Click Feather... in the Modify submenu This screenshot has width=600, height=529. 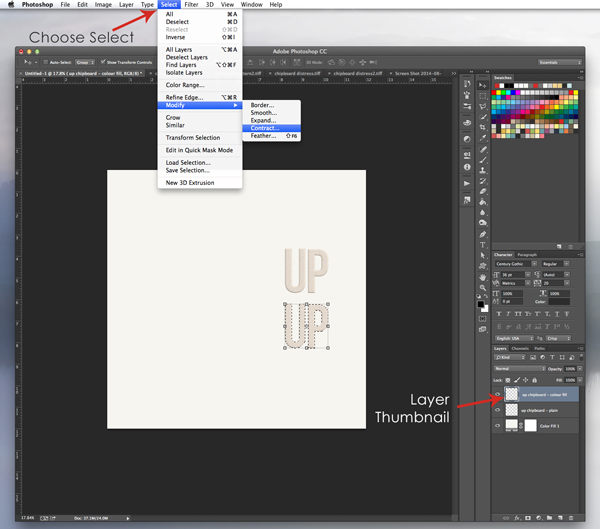265,136
